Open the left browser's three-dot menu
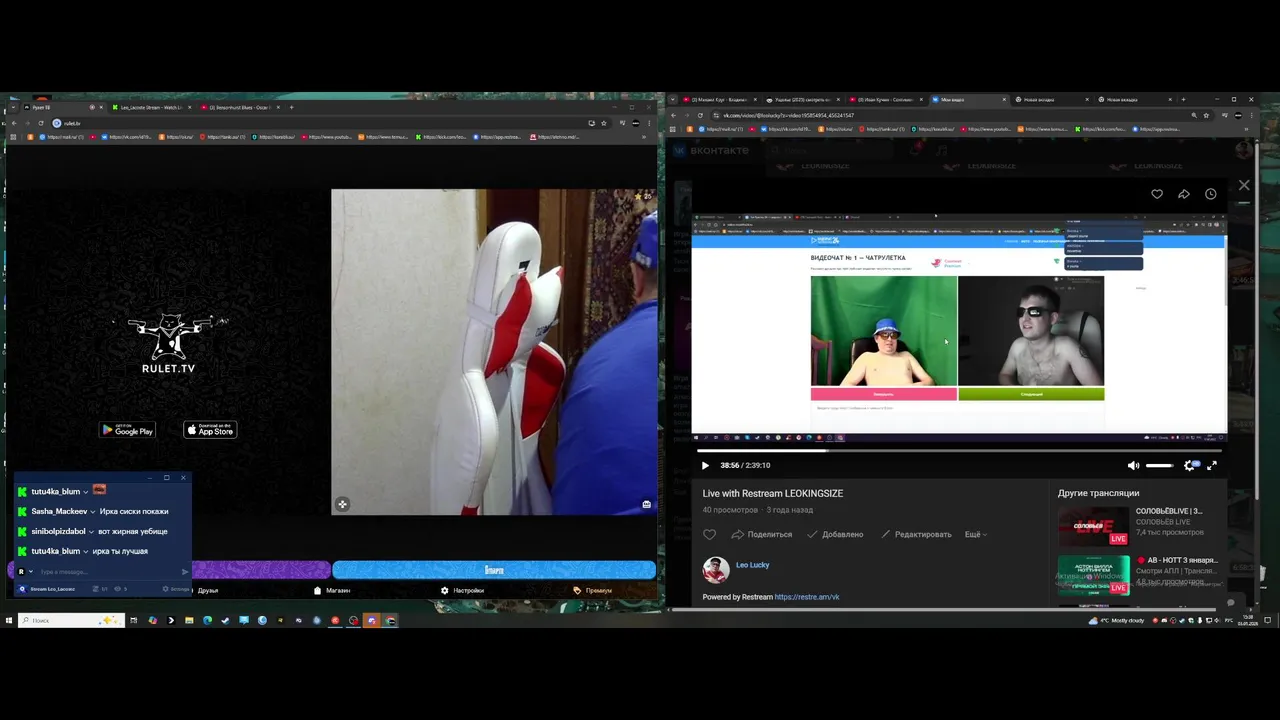The image size is (1280, 720). click(651, 123)
